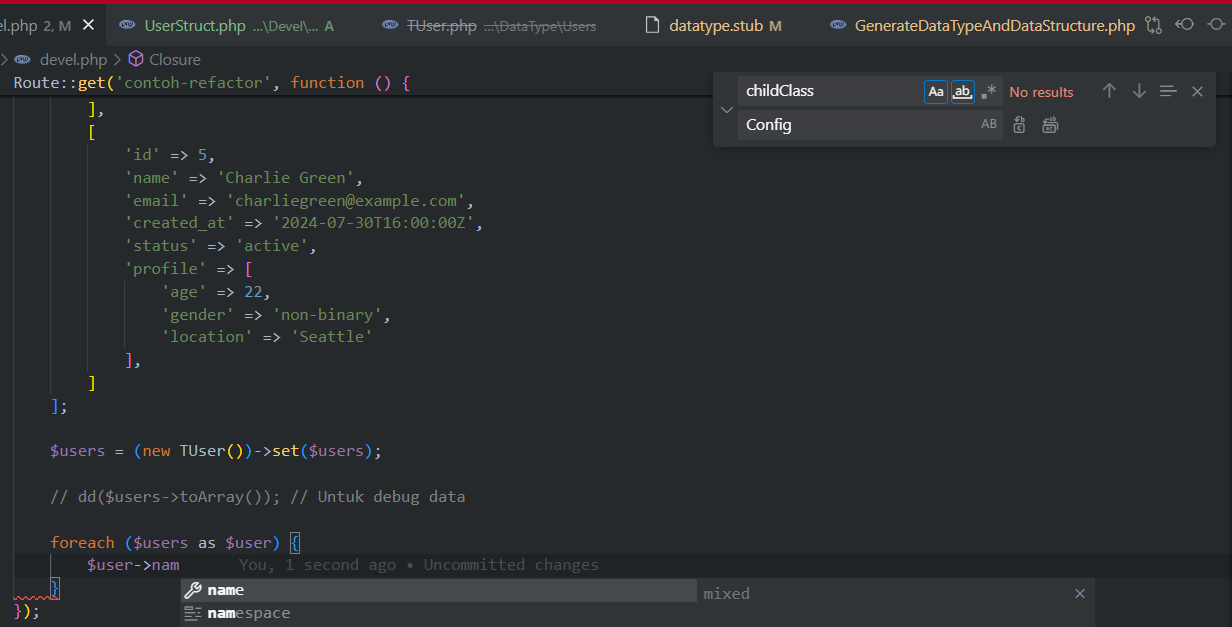Close the find and replace widget
Screen dimensions: 1232x627
pyautogui.click(x=1197, y=91)
